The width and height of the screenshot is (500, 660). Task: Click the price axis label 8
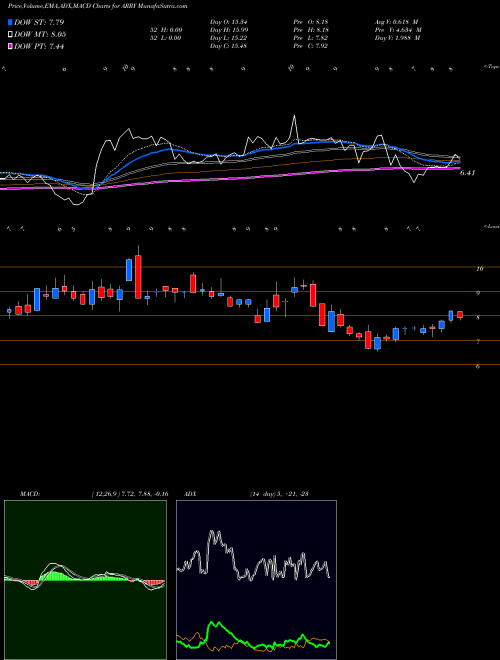point(478,317)
